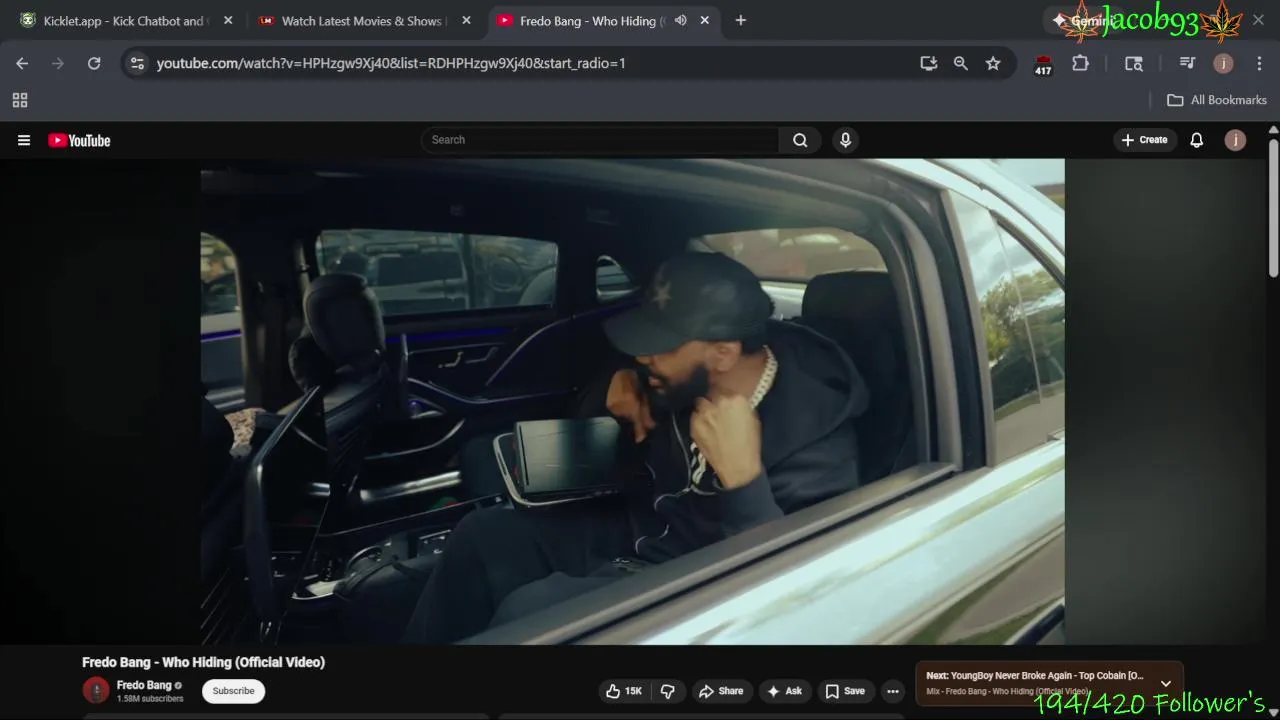Subscribe to Fredo Bang
This screenshot has width=1280, height=720.
(233, 691)
